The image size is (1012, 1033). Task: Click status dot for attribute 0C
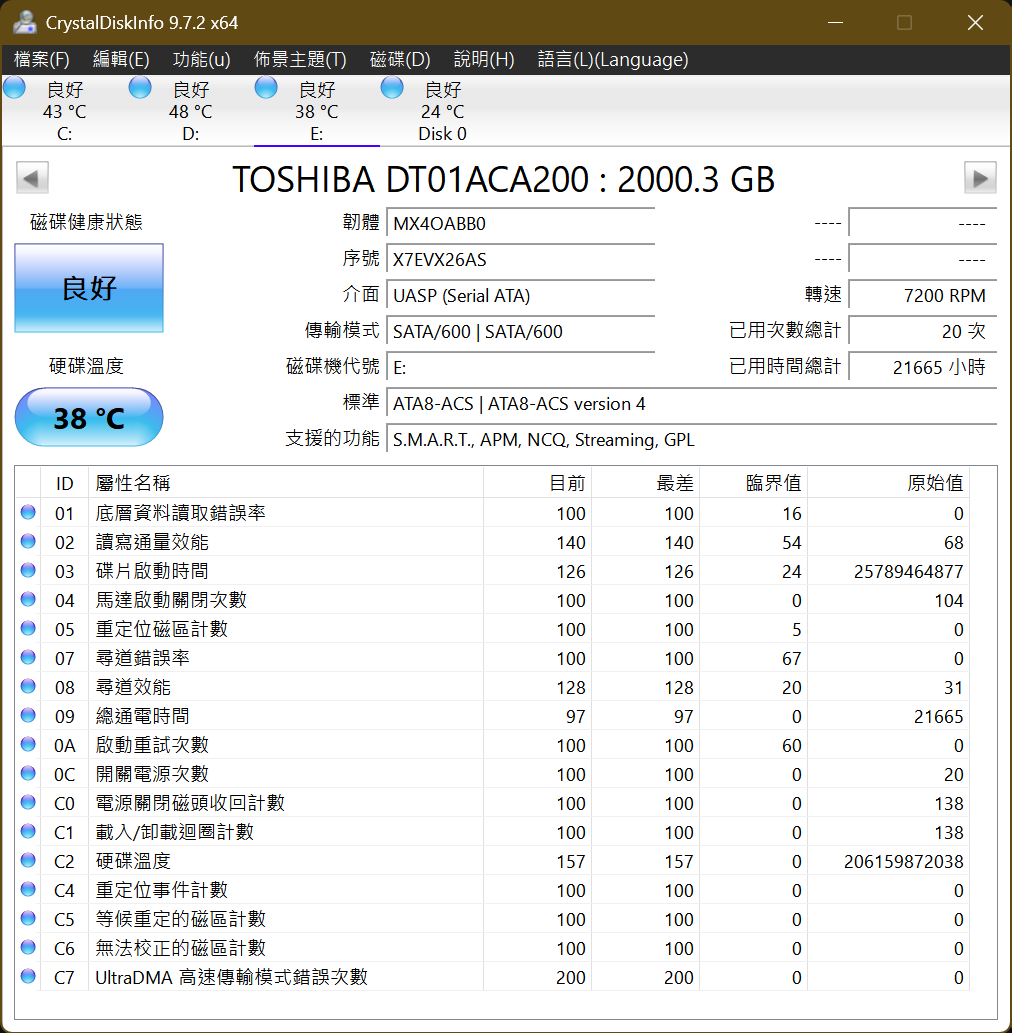(28, 773)
